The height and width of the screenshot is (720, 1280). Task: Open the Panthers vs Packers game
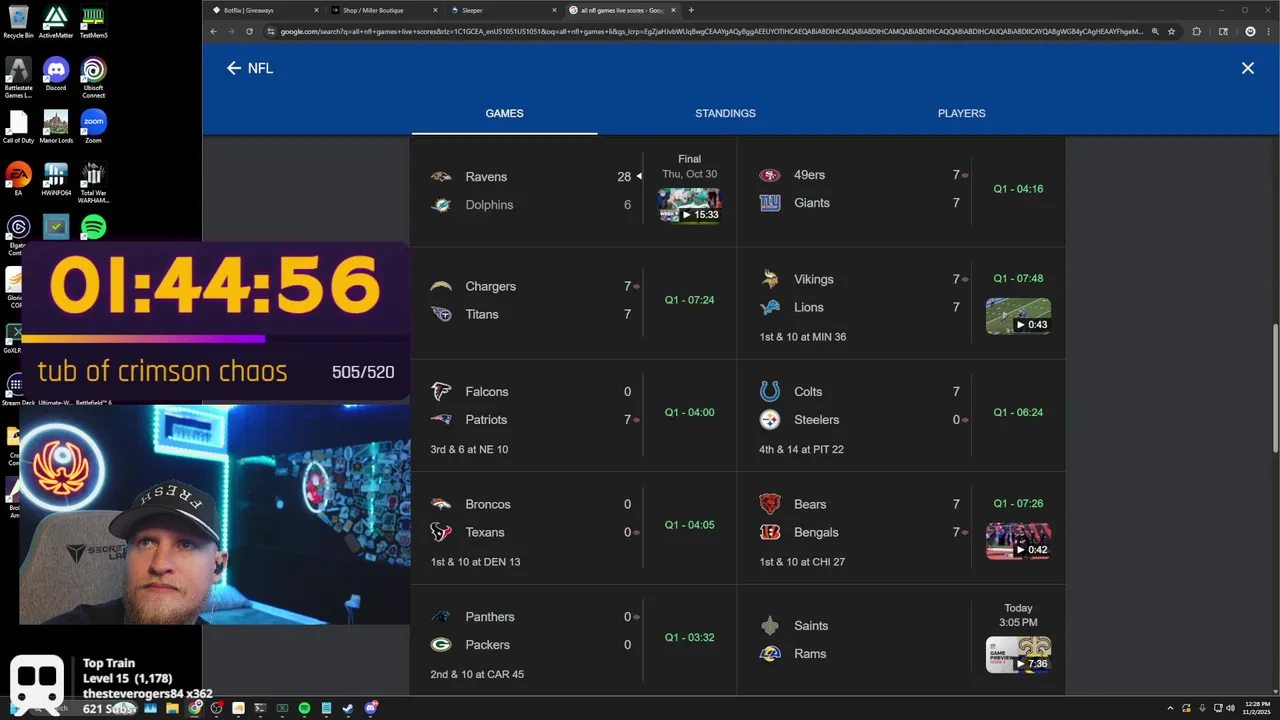[574, 641]
